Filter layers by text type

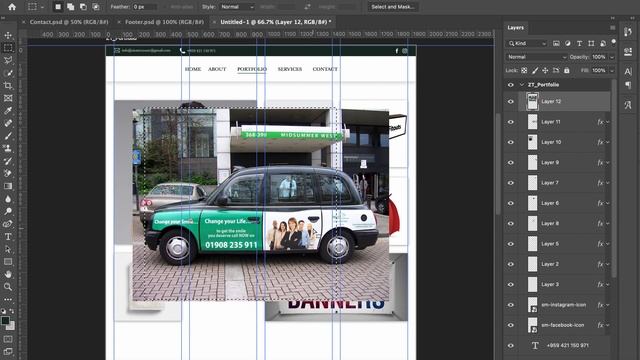pos(579,43)
